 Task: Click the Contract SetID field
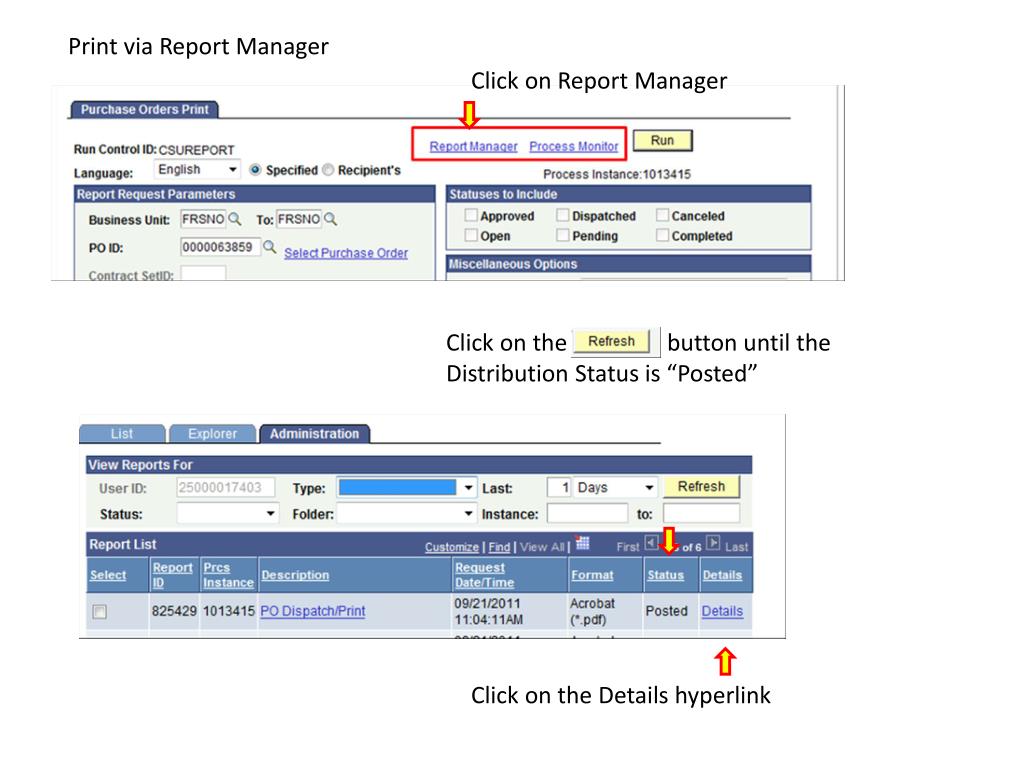203,274
